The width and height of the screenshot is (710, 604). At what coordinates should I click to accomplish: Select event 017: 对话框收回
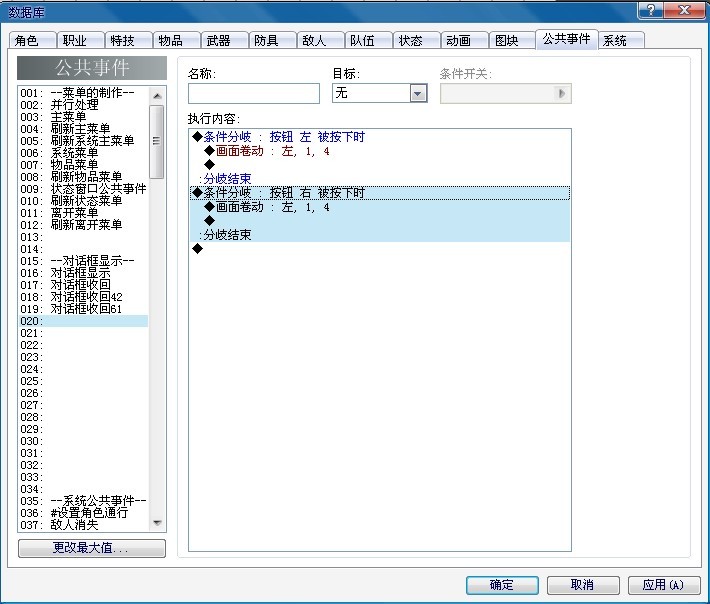pyautogui.click(x=83, y=285)
